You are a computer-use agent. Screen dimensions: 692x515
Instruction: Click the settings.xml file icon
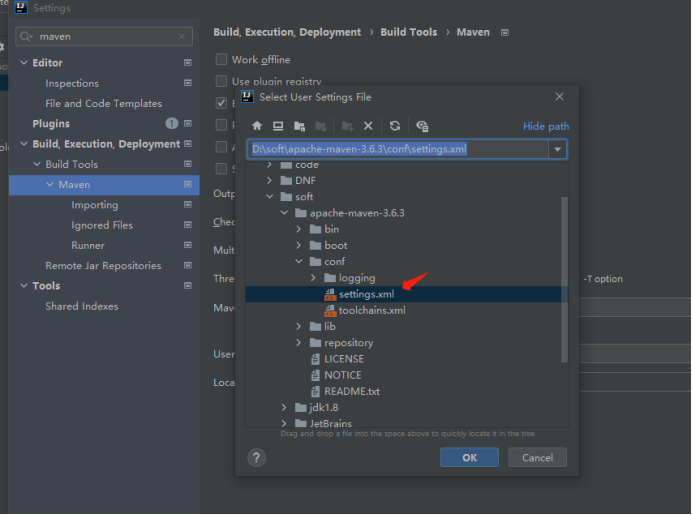tap(330, 294)
